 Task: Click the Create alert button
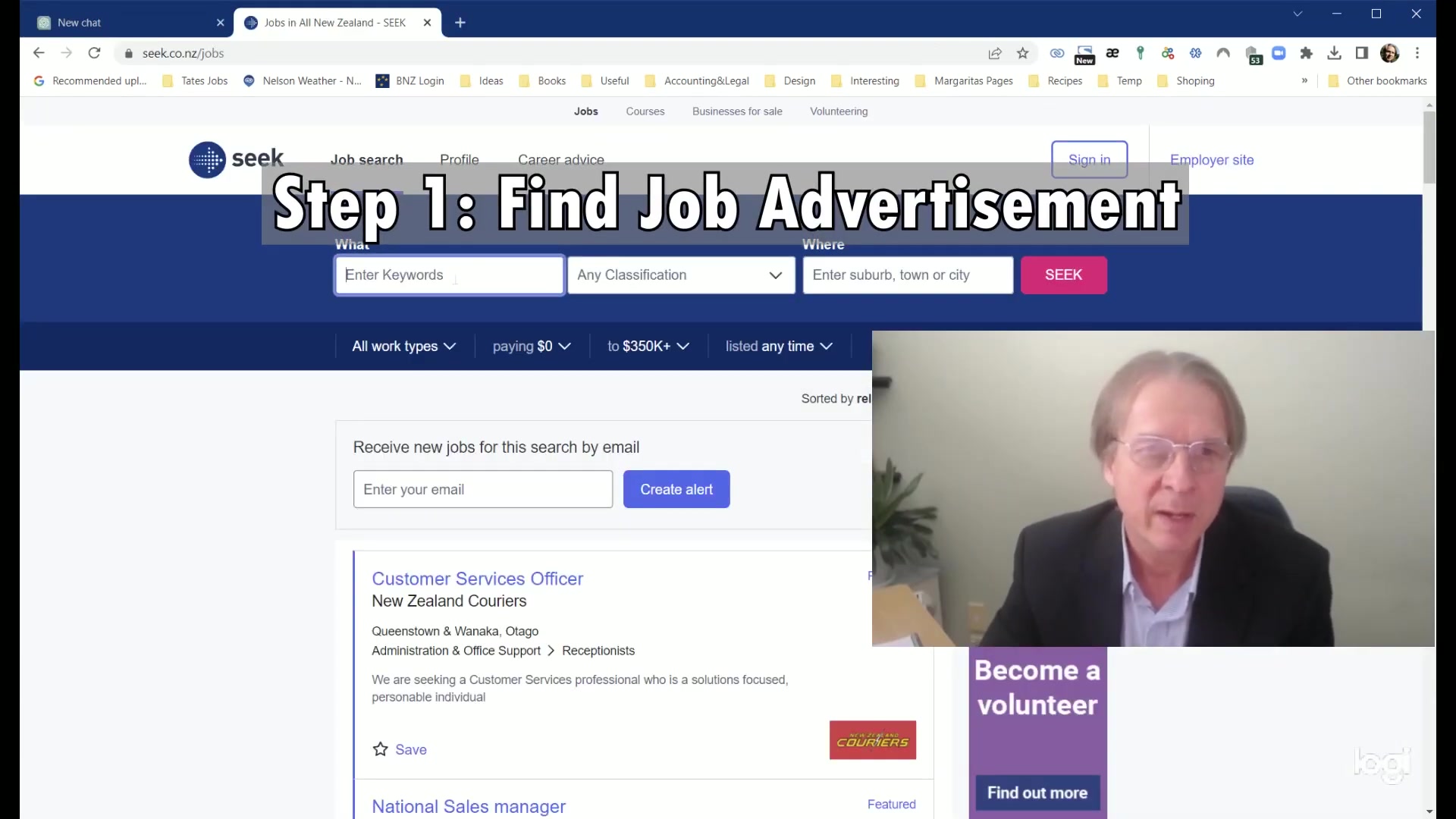click(676, 489)
